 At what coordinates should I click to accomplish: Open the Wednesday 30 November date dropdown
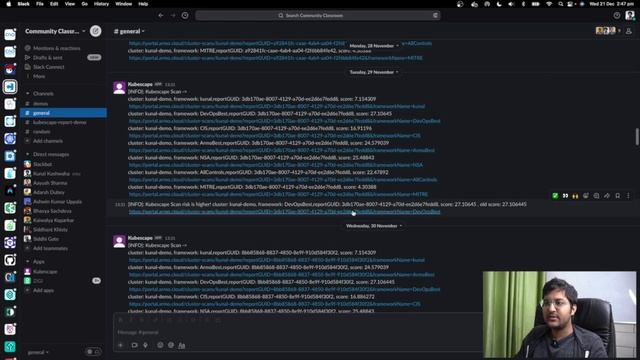(x=373, y=226)
